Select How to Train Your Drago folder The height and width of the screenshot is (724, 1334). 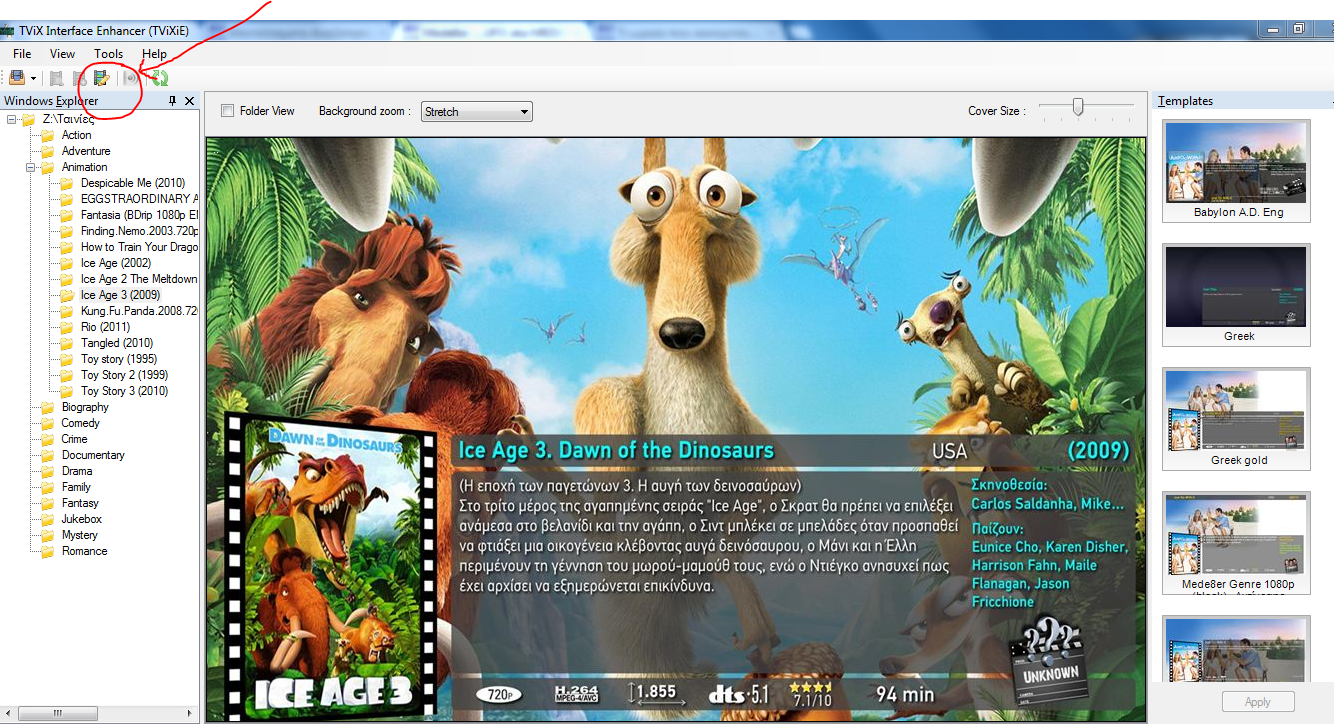(x=139, y=247)
